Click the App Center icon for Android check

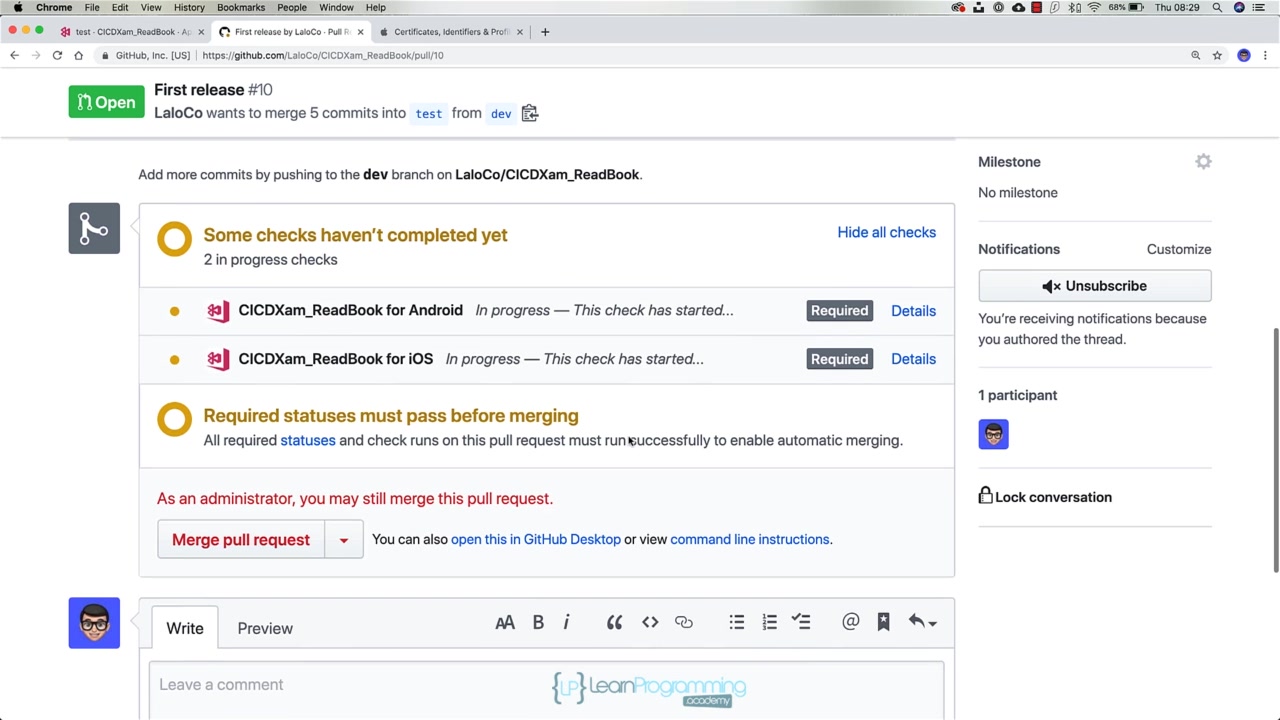(218, 310)
